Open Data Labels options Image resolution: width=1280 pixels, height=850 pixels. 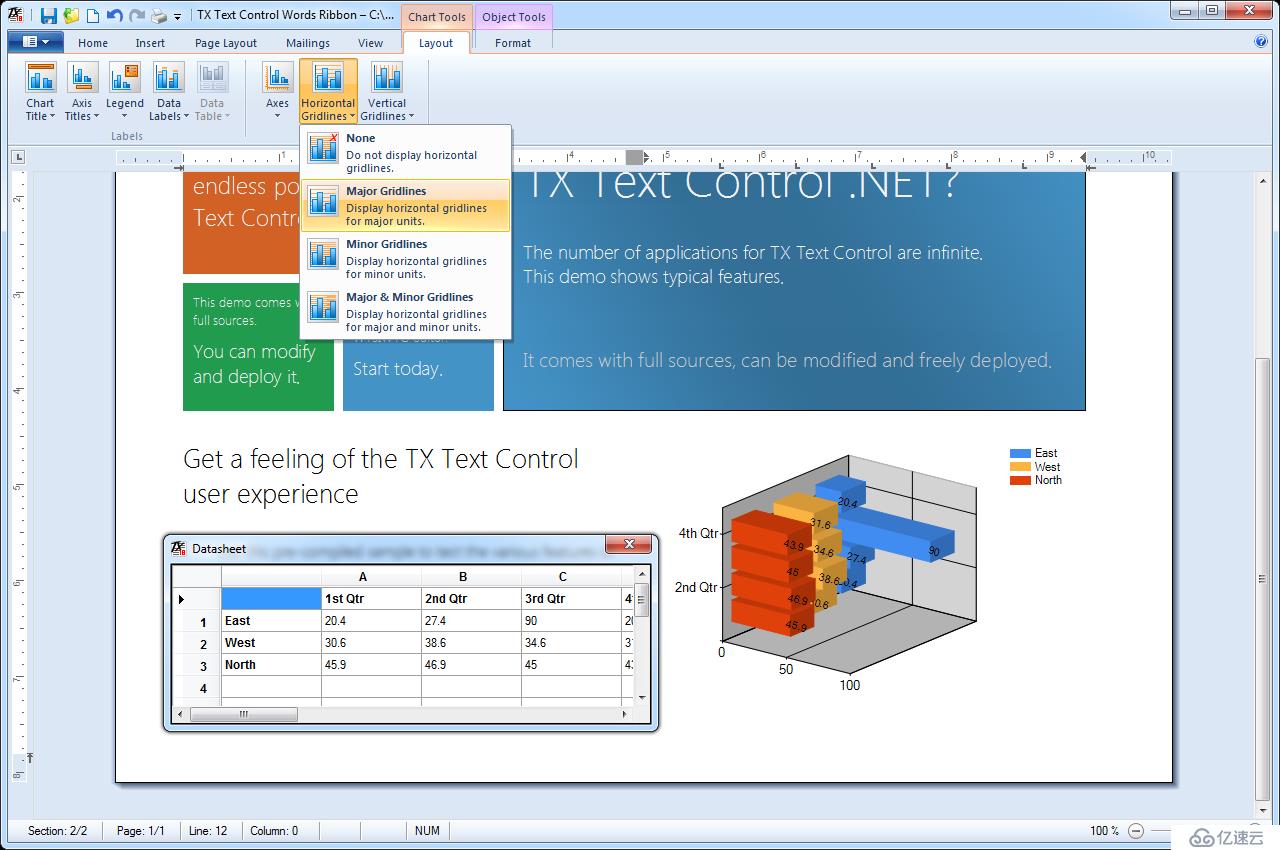(169, 91)
